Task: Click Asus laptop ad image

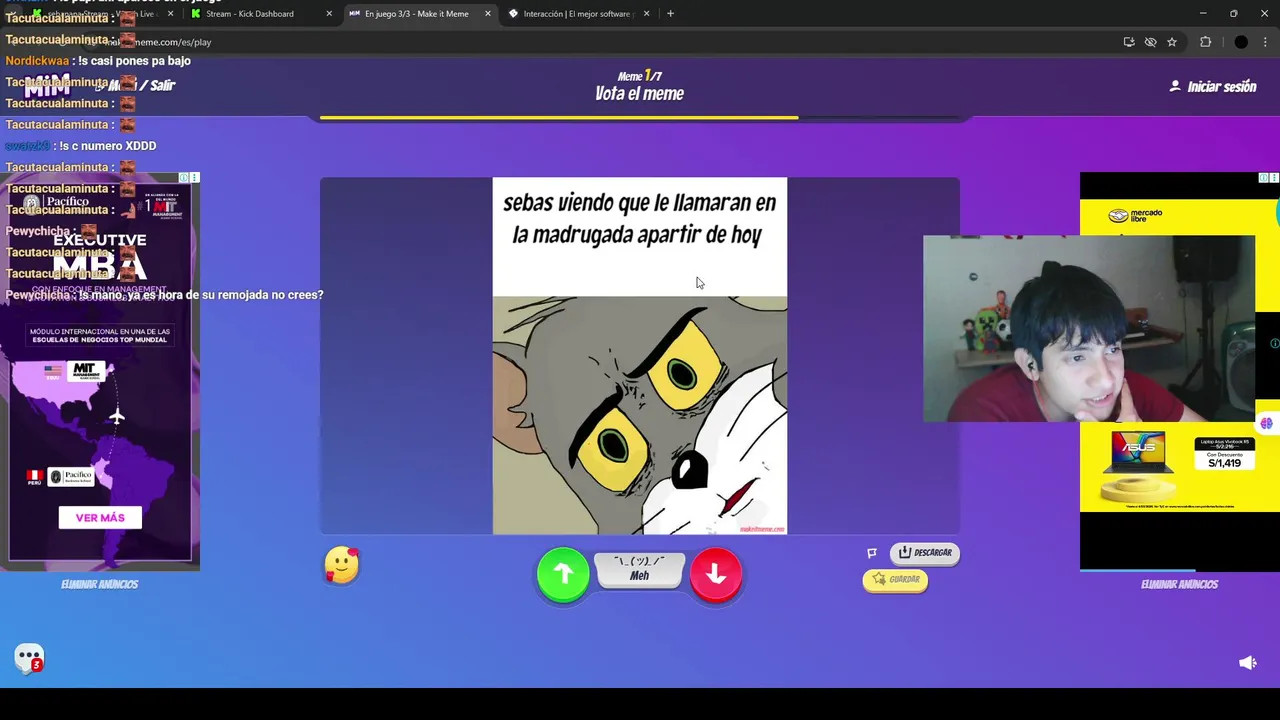Action: click(1137, 453)
